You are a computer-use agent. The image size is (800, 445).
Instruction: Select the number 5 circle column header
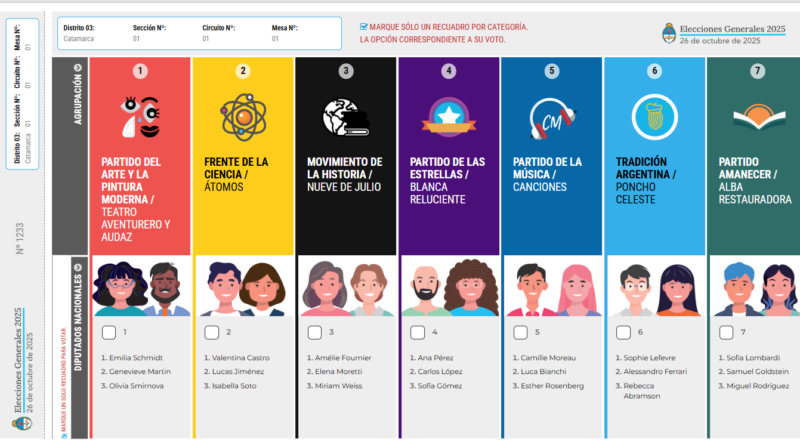click(552, 71)
